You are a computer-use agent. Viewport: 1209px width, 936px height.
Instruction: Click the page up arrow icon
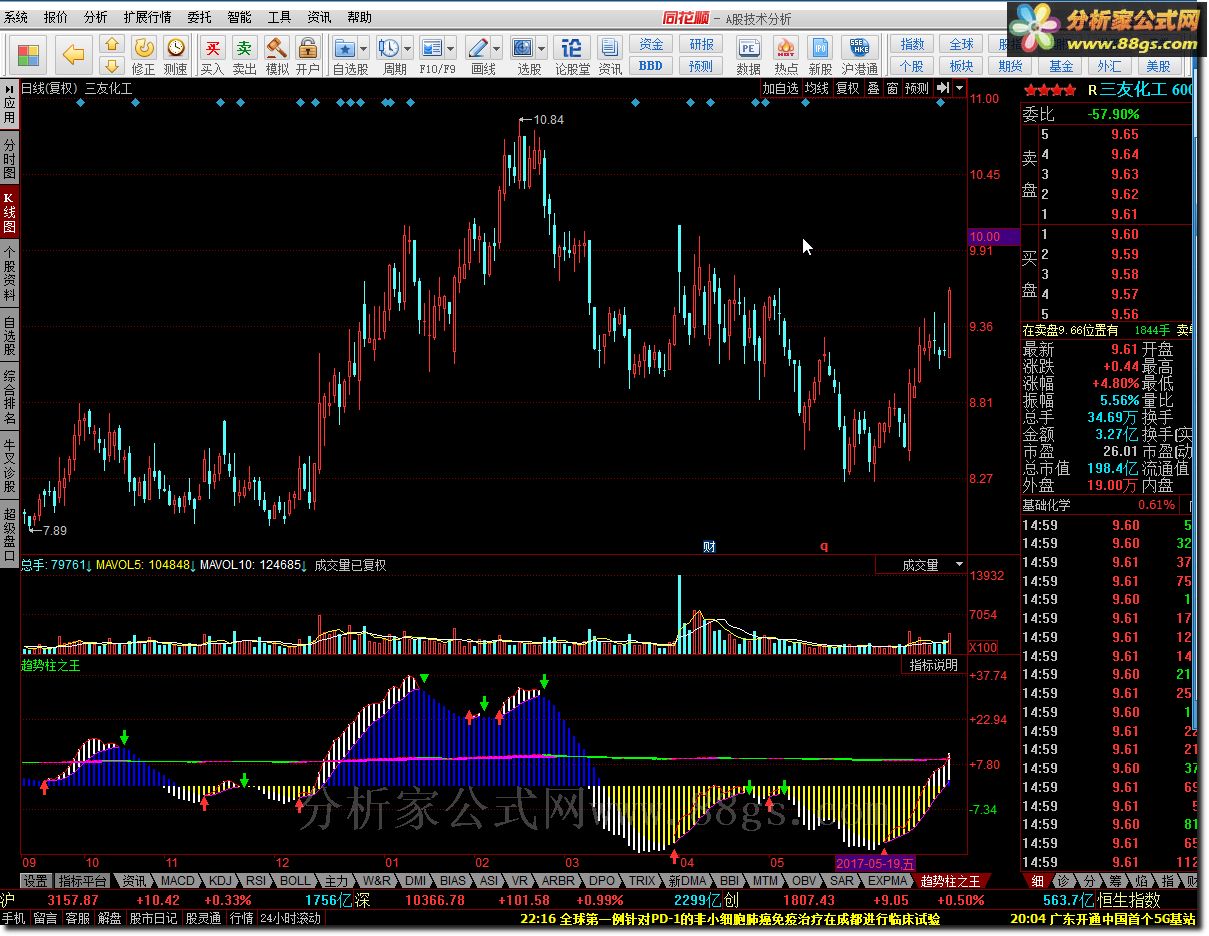pos(112,45)
